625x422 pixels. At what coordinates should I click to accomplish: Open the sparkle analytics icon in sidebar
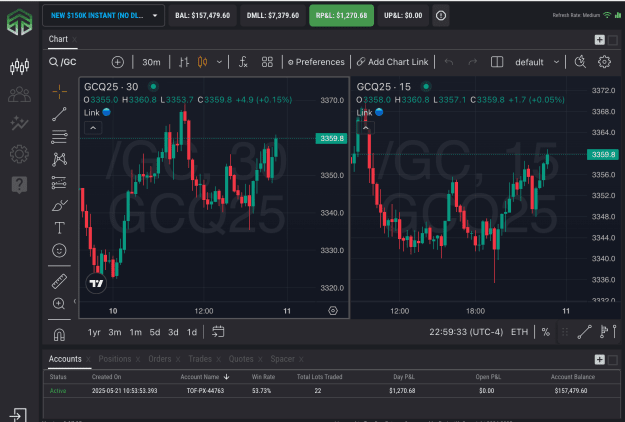click(19, 123)
